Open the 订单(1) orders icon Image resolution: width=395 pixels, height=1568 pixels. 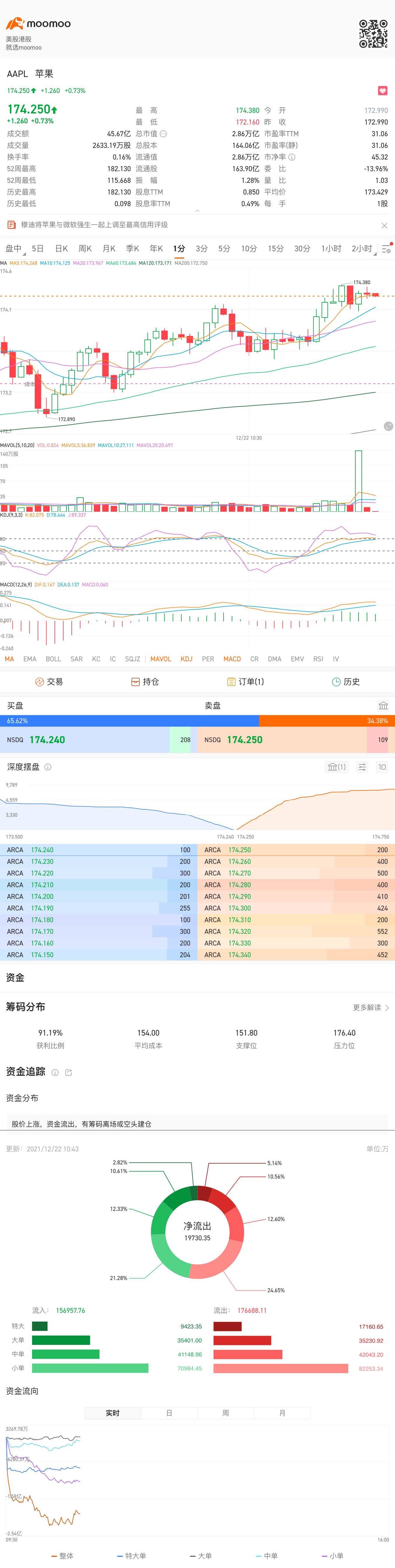[x=231, y=682]
